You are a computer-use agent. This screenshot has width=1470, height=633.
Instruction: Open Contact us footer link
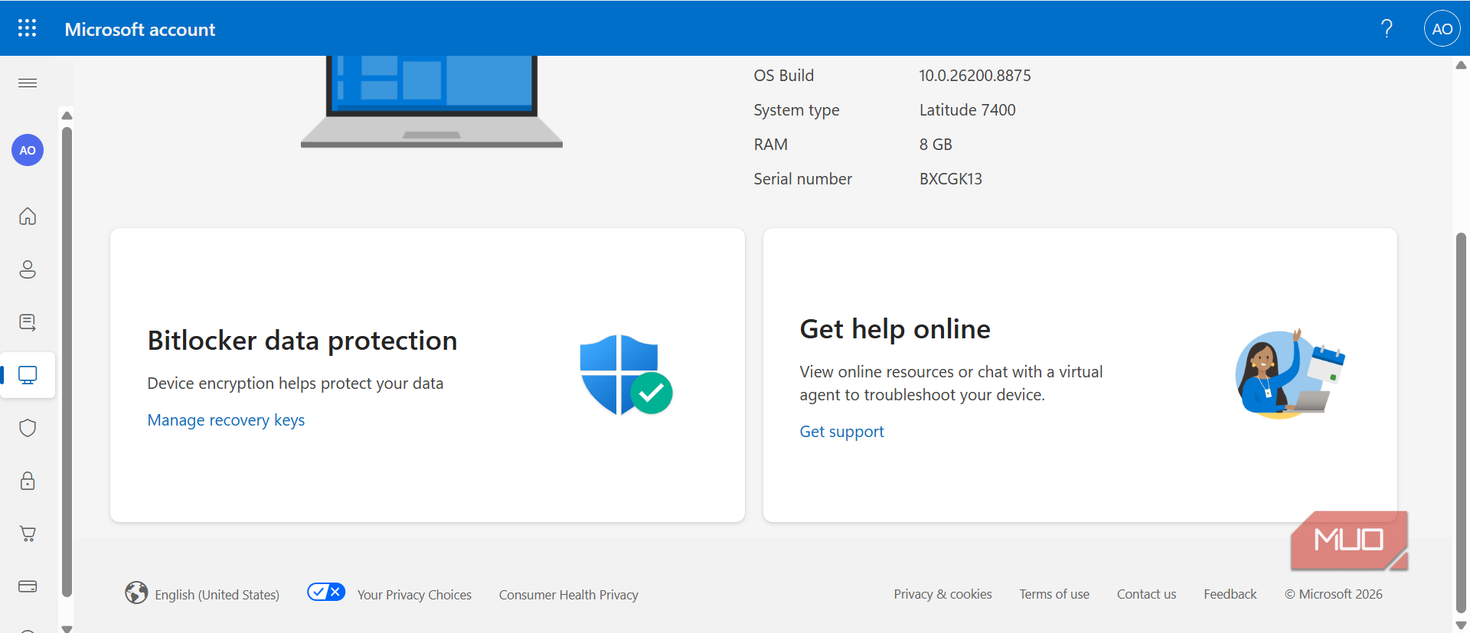point(1146,594)
